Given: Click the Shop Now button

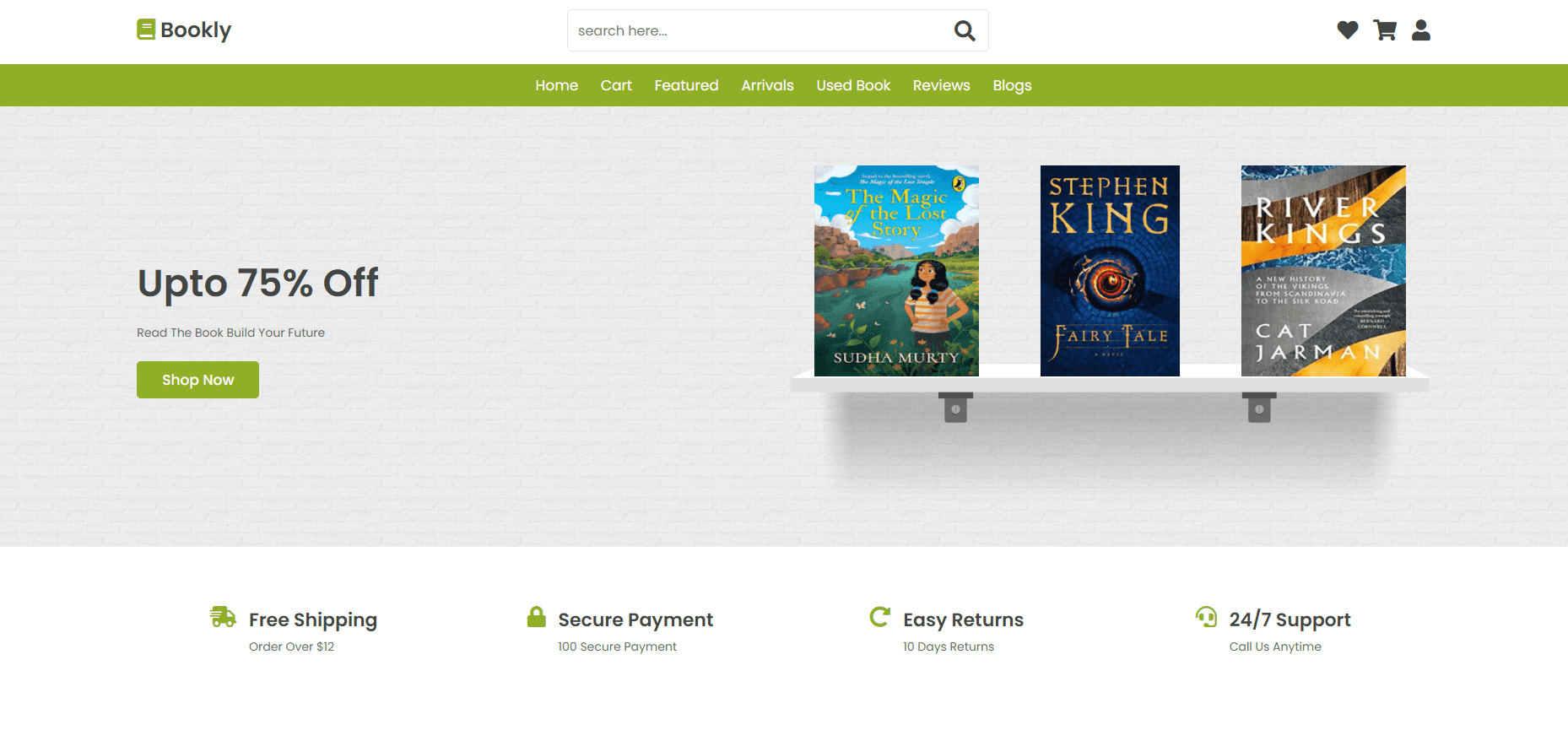Looking at the screenshot, I should [197, 380].
